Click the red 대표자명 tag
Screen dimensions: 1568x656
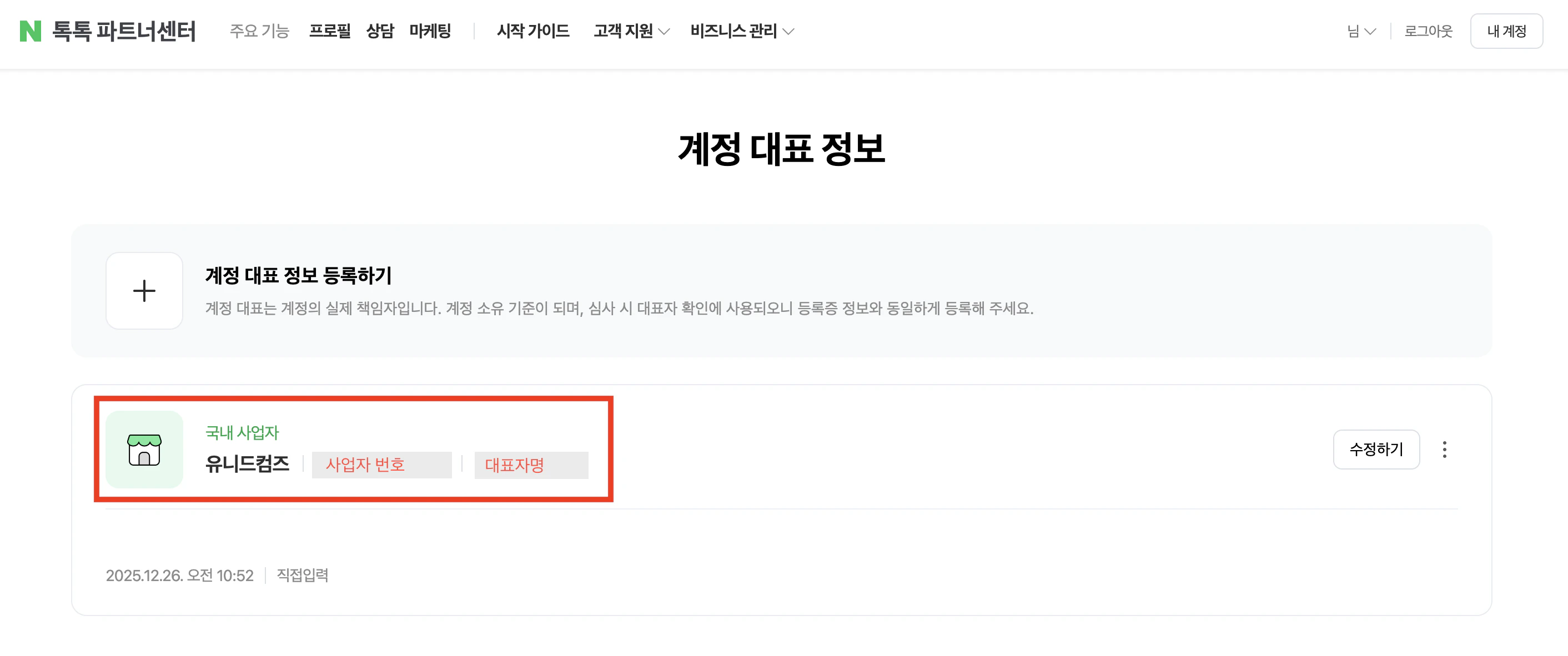(x=531, y=465)
